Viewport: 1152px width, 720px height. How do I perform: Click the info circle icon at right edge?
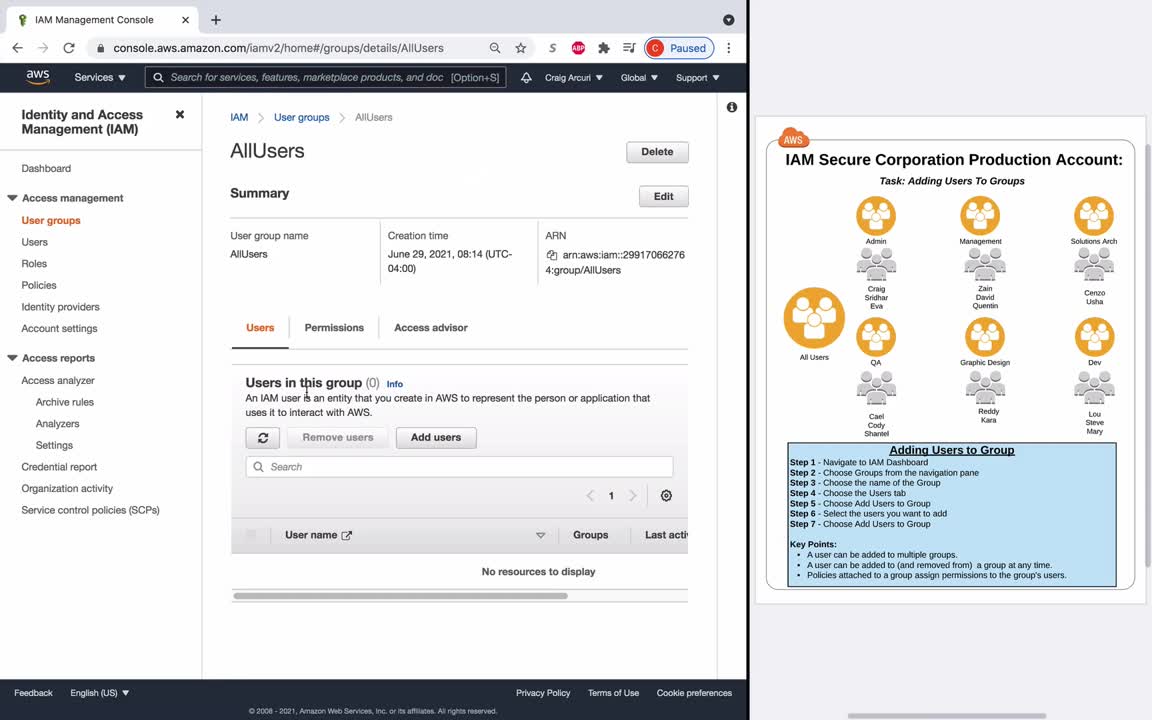pos(732,107)
